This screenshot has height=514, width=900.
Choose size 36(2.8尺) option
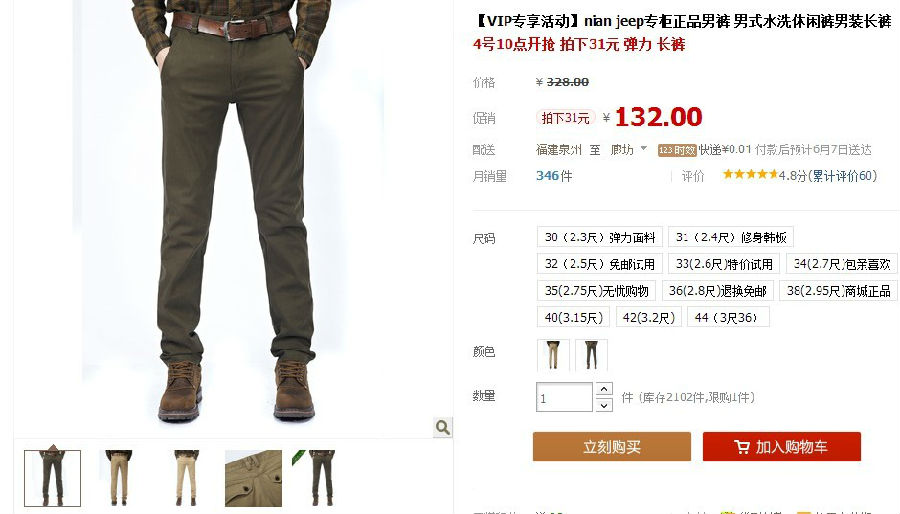pyautogui.click(x=718, y=291)
